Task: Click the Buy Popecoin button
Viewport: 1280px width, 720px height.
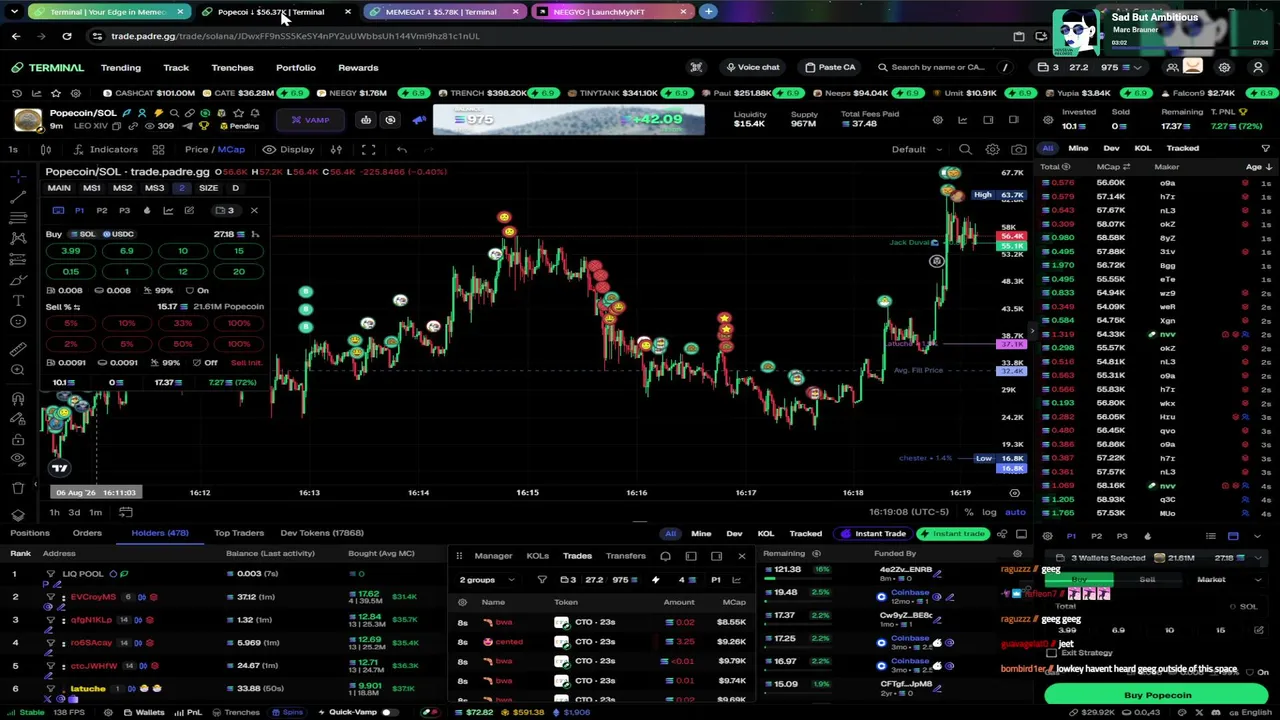Action: point(1157,695)
